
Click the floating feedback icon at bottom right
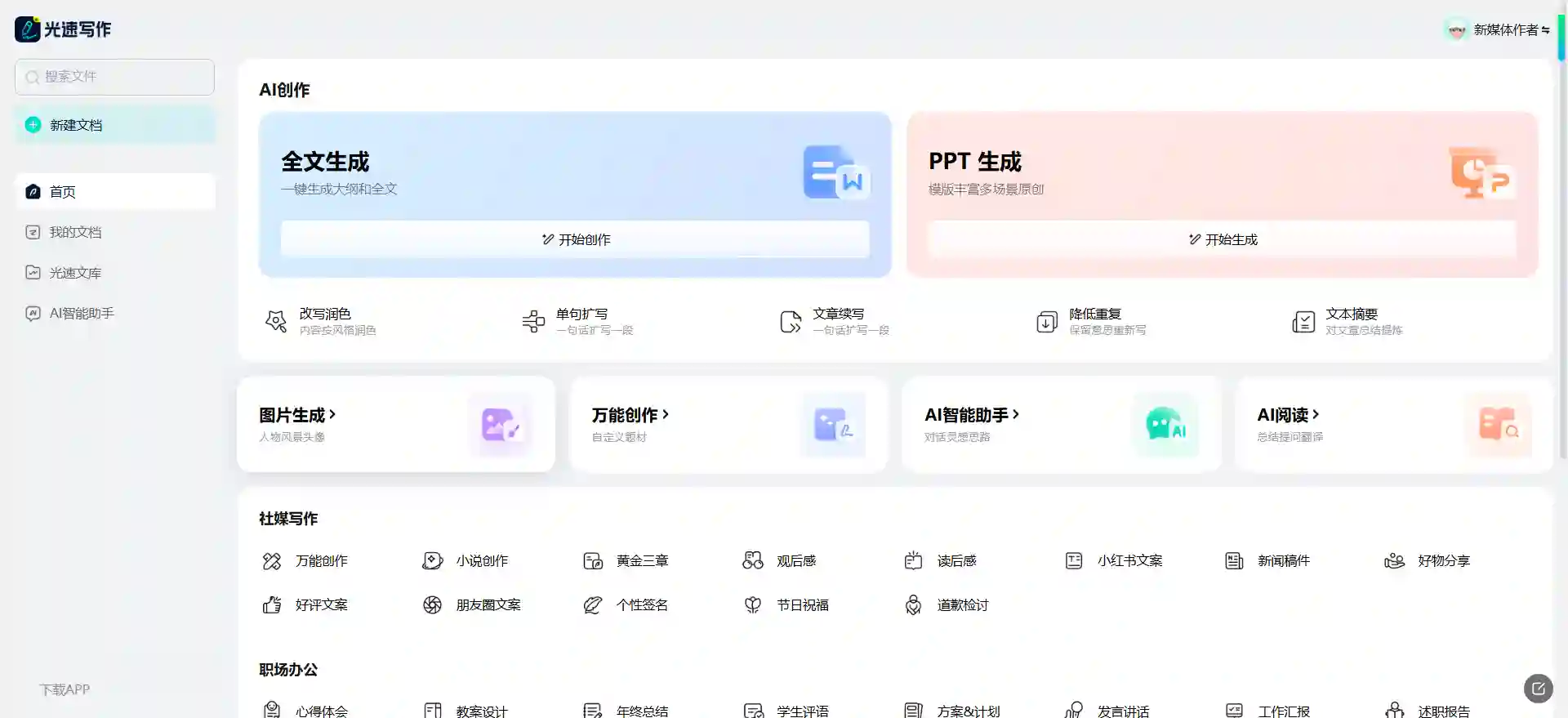click(1539, 689)
